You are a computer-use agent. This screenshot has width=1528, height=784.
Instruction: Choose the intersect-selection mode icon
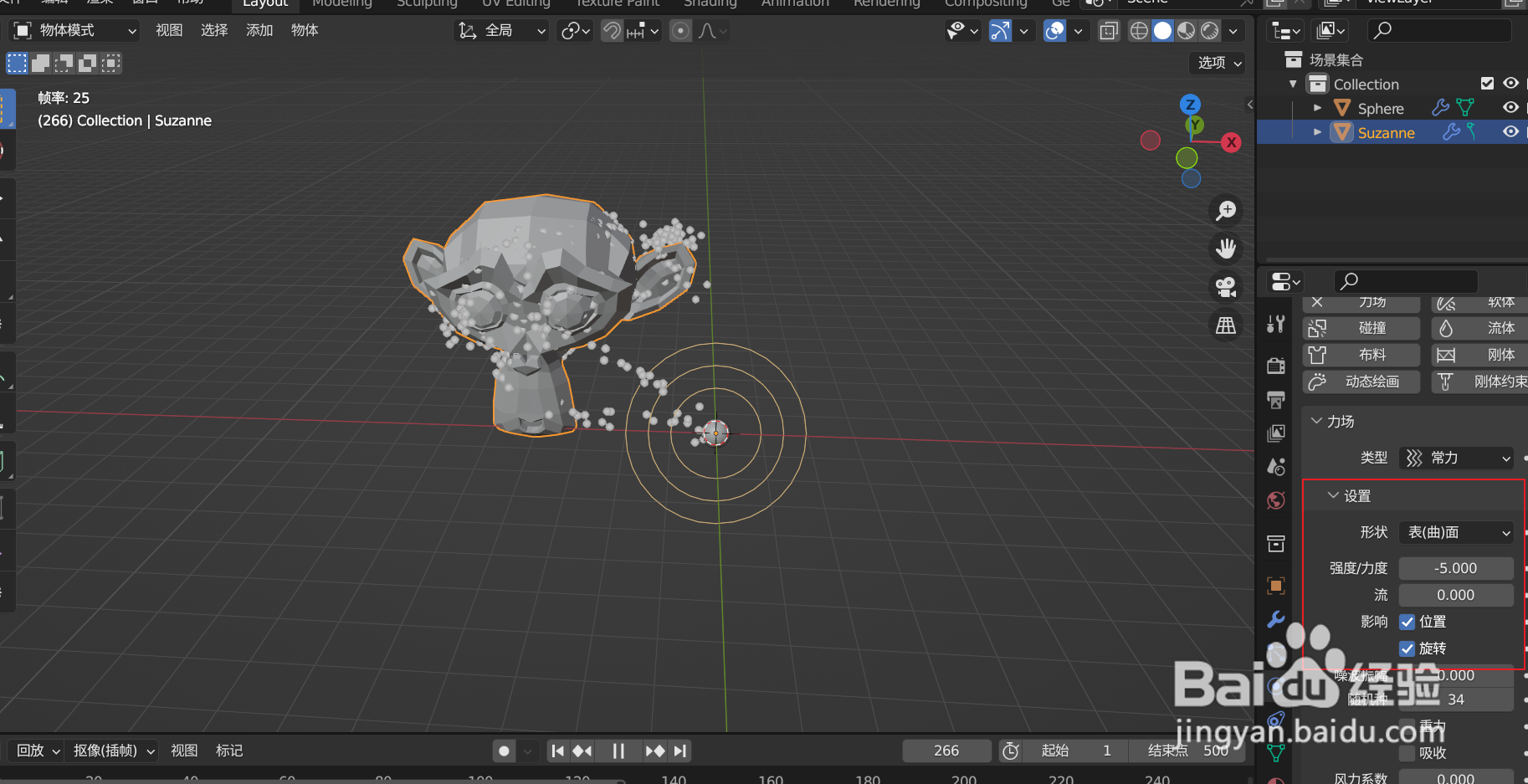click(110, 63)
